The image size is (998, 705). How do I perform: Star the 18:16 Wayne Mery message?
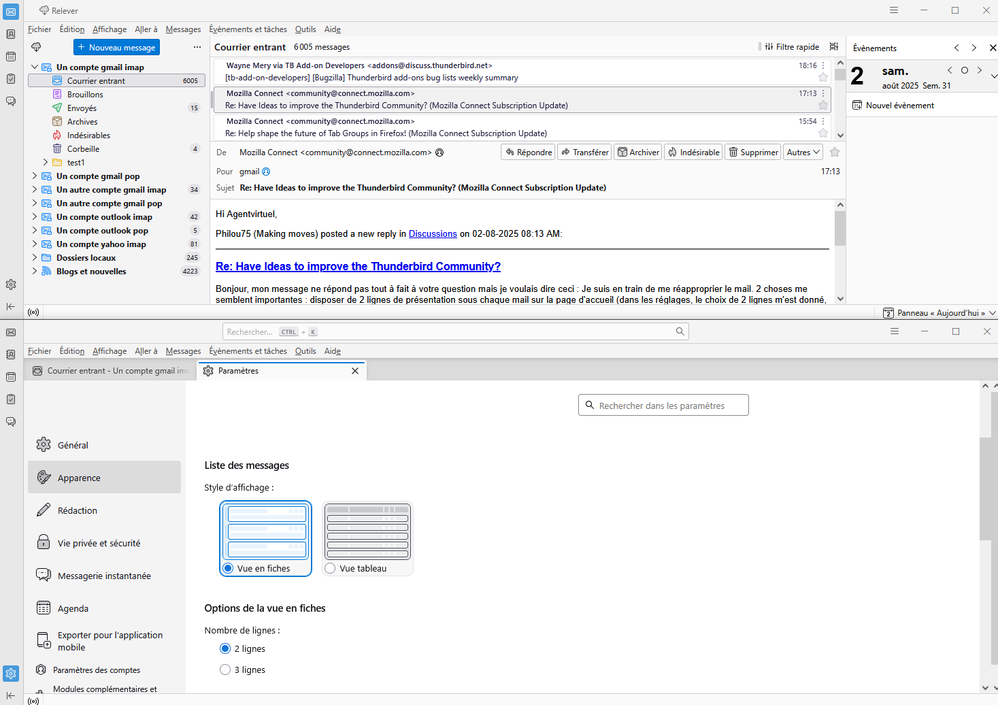tap(823, 77)
